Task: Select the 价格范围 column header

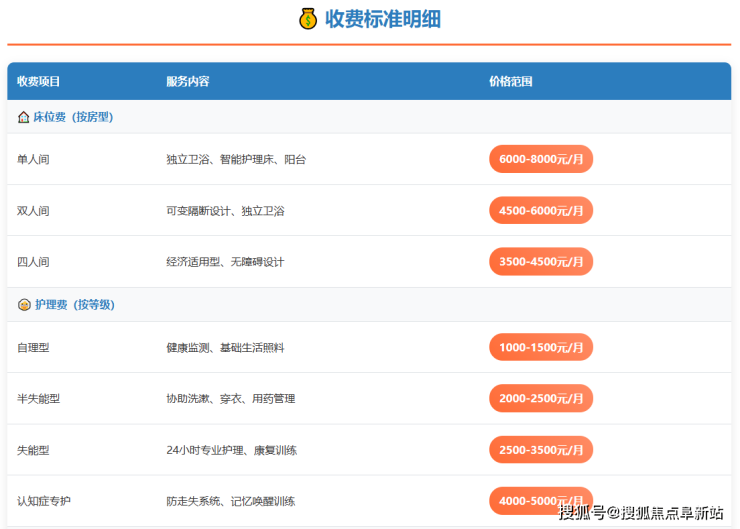Action: click(x=510, y=81)
